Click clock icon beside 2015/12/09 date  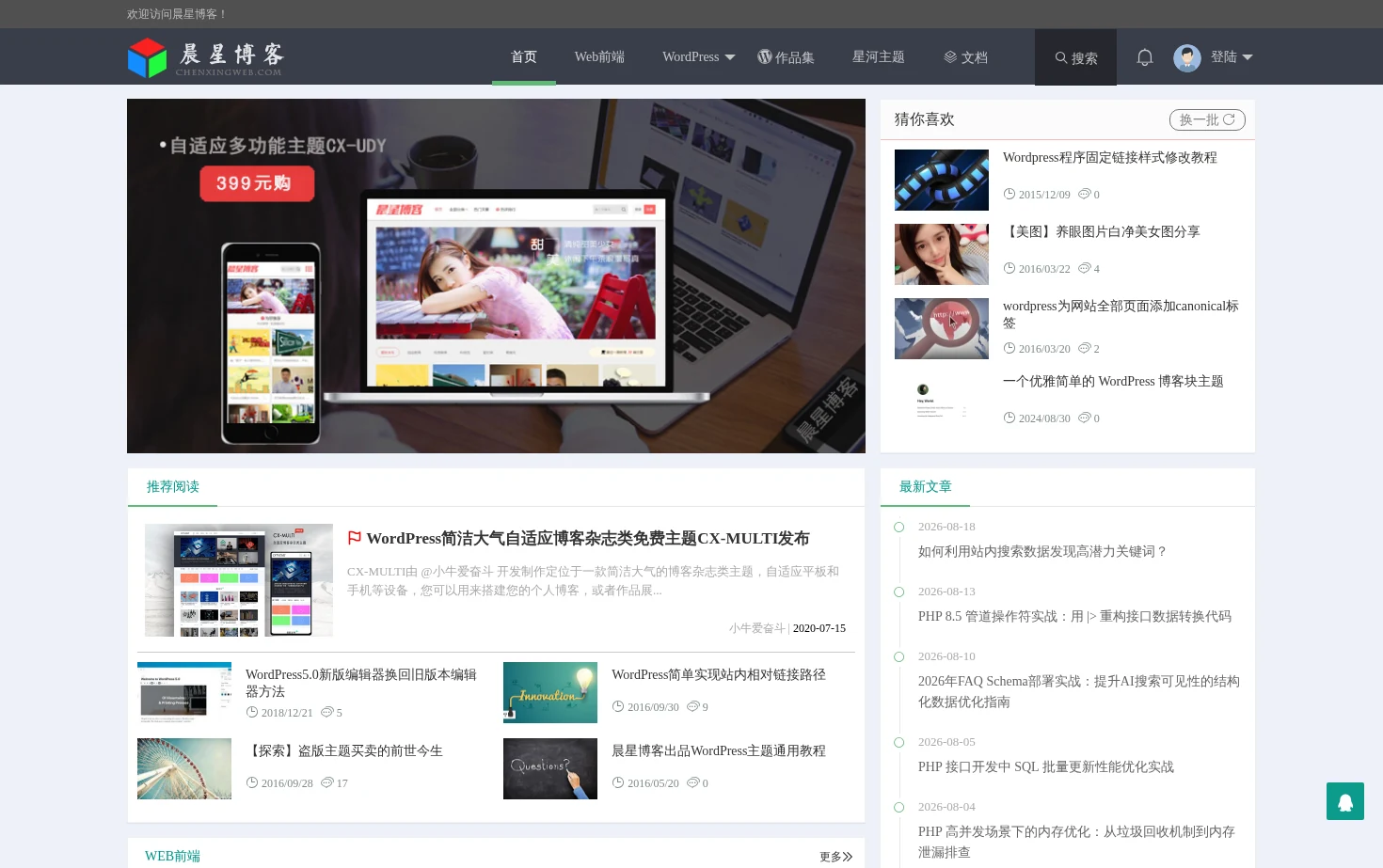tap(1009, 194)
